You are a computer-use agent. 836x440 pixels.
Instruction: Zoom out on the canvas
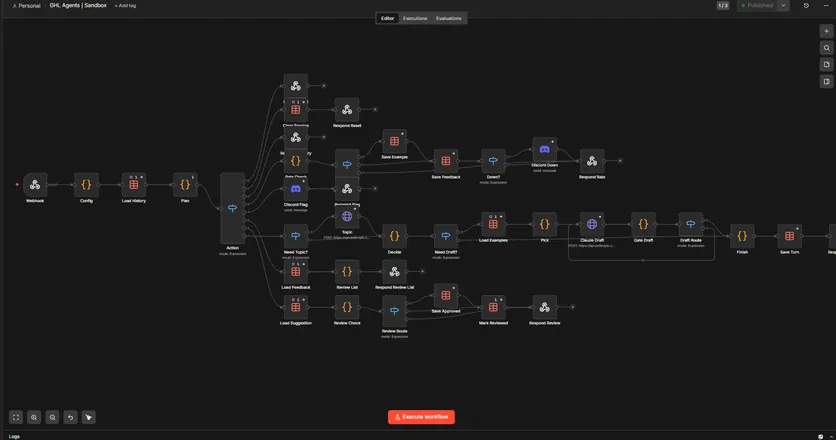tap(52, 417)
